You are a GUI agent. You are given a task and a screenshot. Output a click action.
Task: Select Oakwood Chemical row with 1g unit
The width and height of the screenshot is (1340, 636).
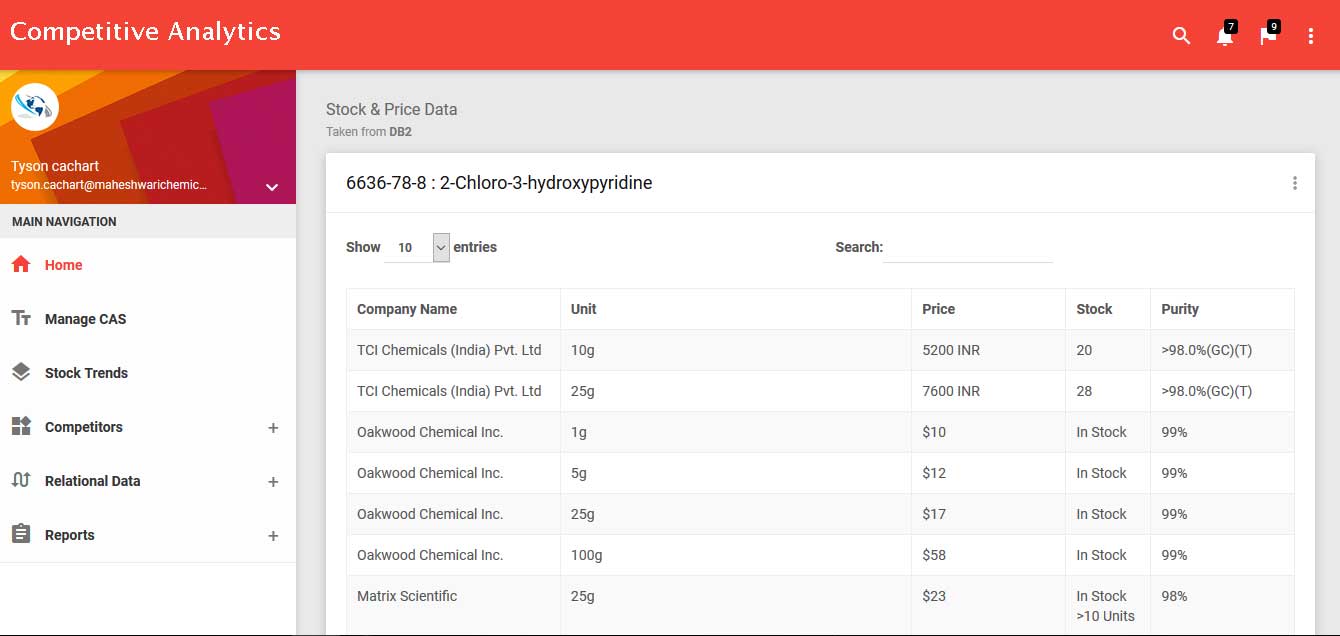click(820, 432)
